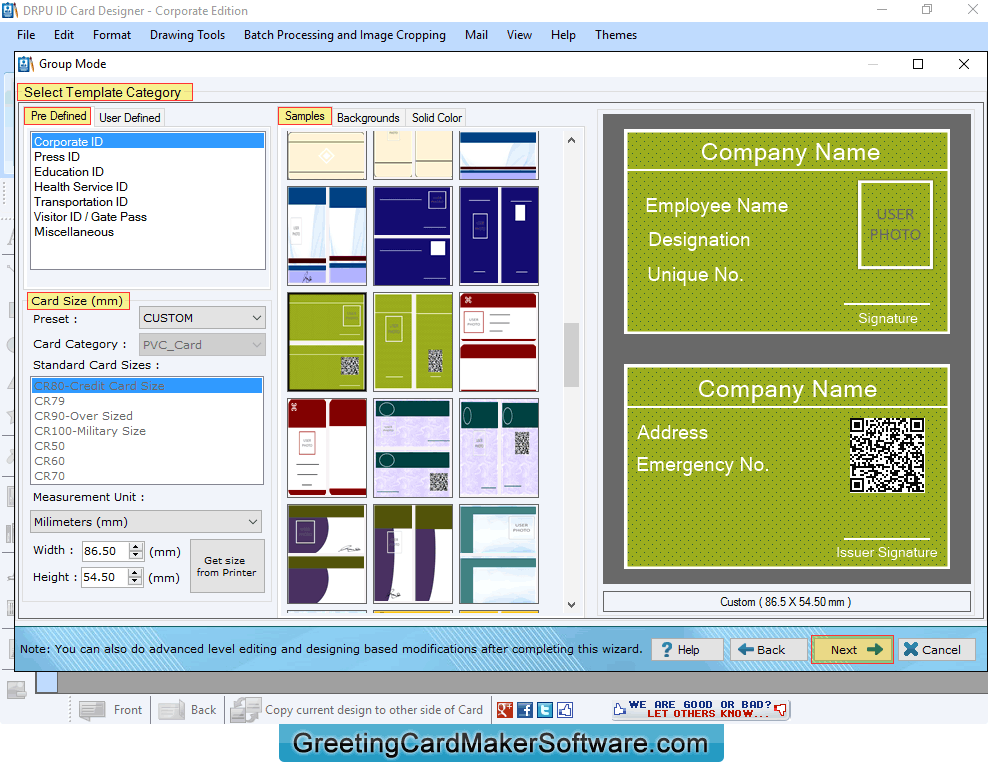
Task: Show the Back side of card
Action: (188, 710)
